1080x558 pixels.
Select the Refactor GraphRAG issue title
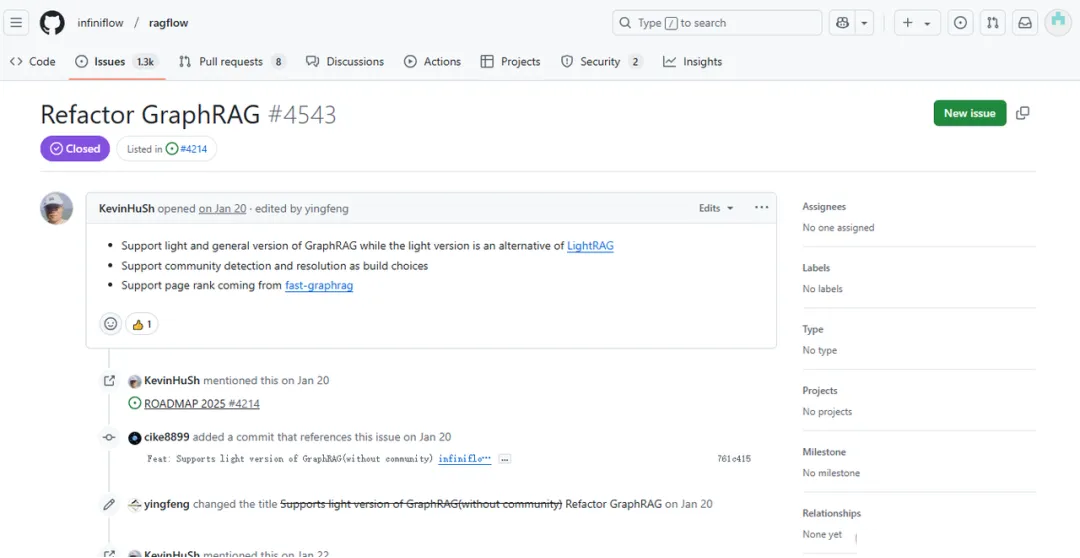(x=150, y=114)
